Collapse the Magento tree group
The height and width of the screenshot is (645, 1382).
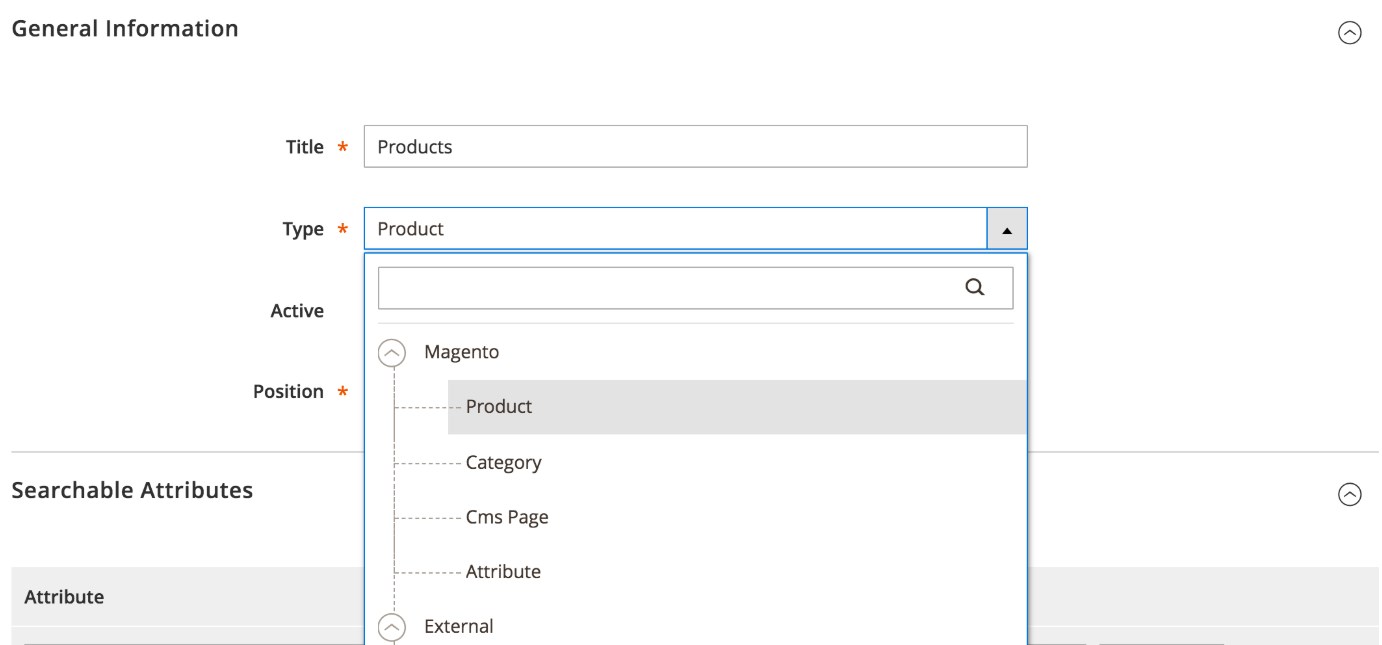[x=394, y=352]
